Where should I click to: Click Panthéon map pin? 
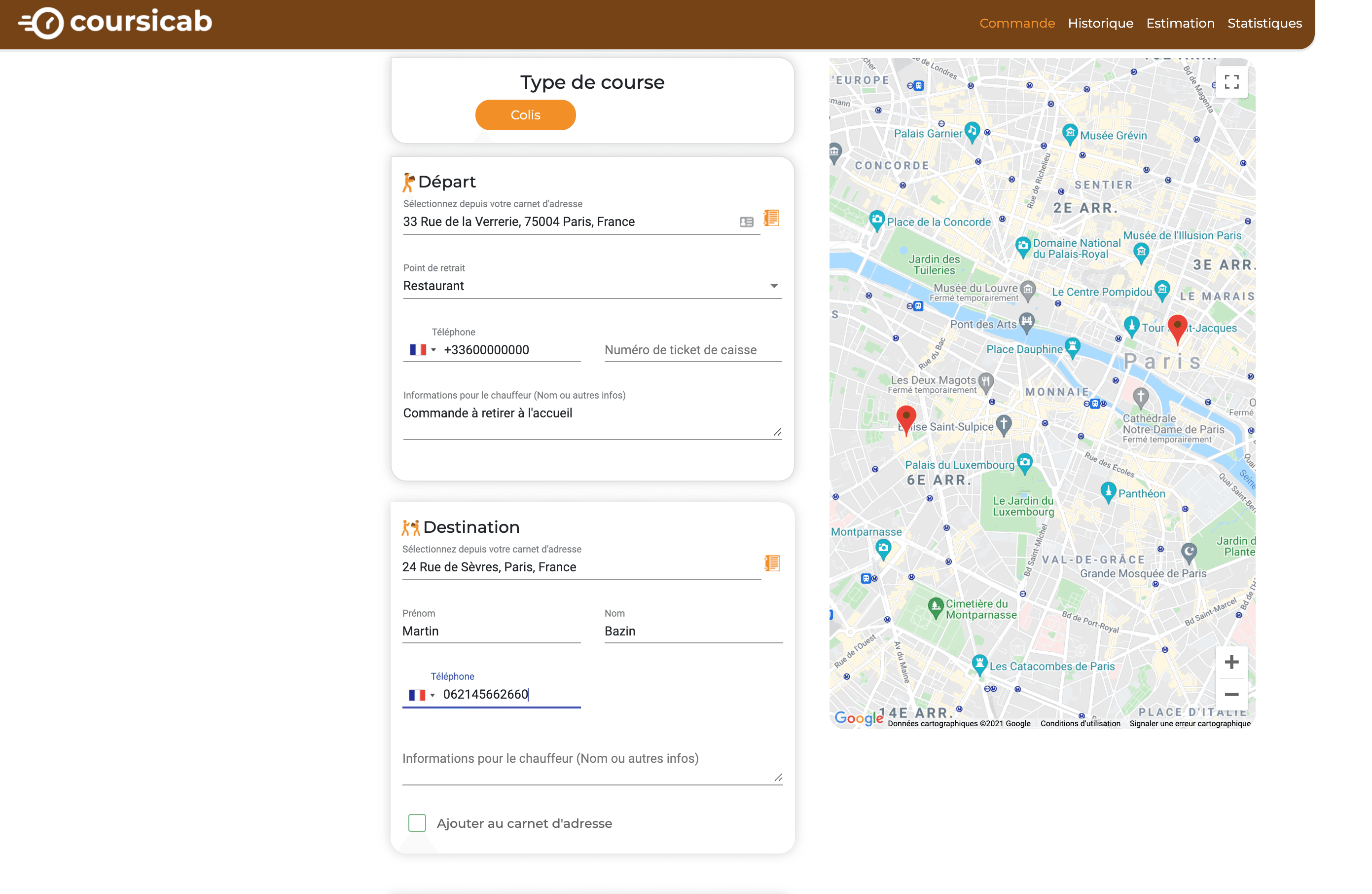[x=1107, y=492]
